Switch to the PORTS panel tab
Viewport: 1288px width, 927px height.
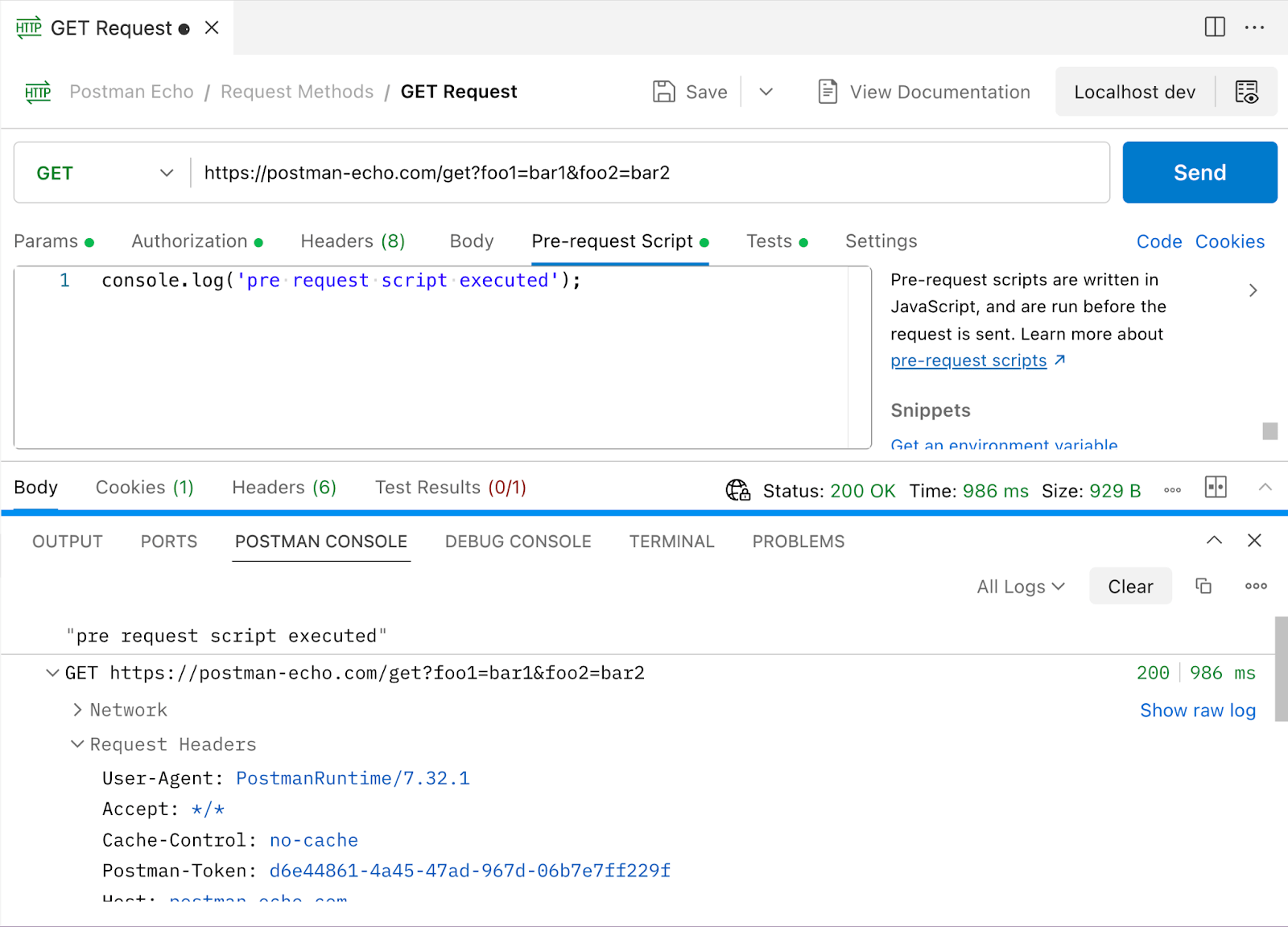[x=169, y=542]
